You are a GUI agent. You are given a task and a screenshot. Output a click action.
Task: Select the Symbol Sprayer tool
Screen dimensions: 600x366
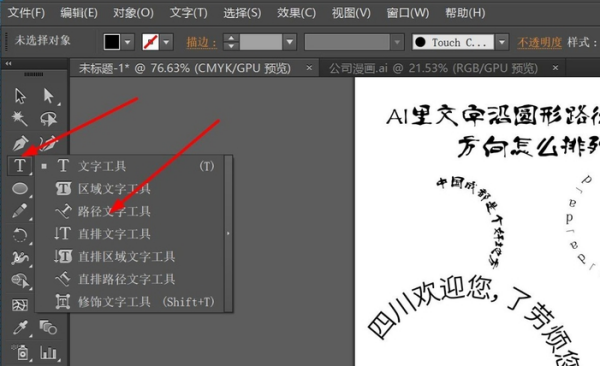21,352
